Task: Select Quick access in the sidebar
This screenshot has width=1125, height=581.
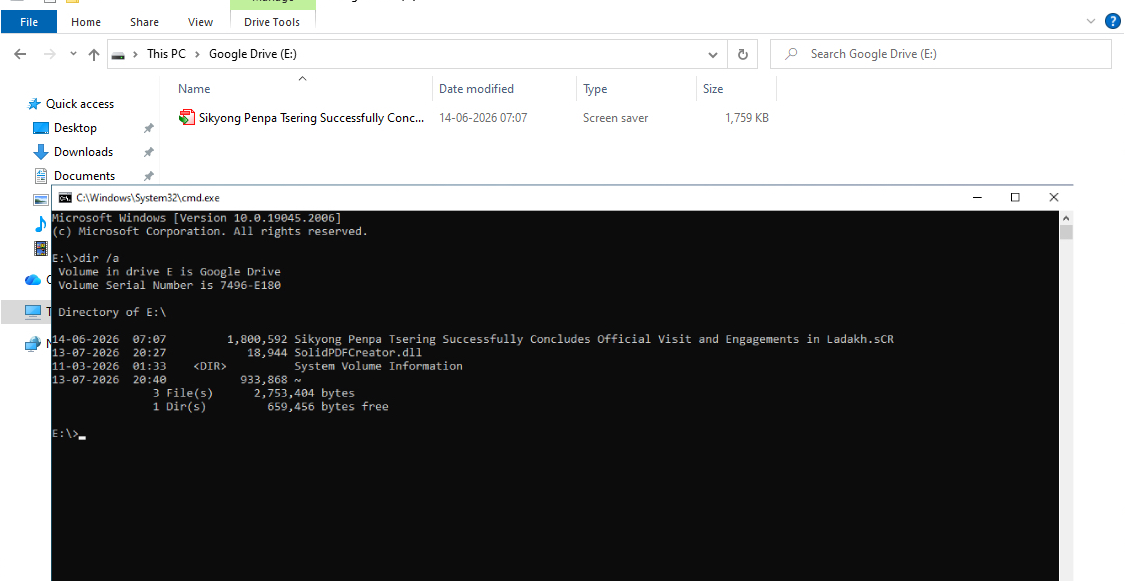Action: (80, 104)
